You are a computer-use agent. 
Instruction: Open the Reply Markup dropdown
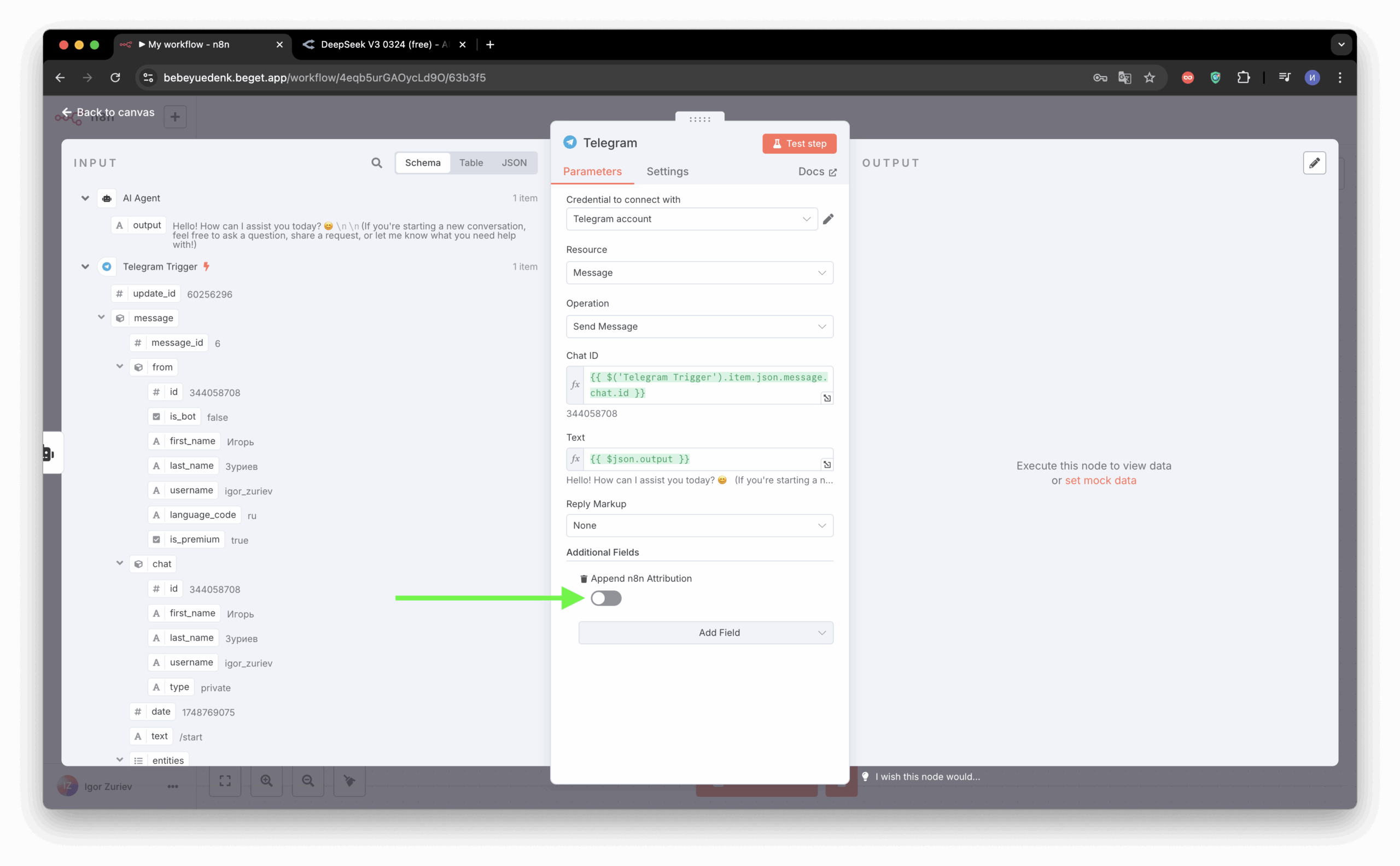(x=699, y=525)
